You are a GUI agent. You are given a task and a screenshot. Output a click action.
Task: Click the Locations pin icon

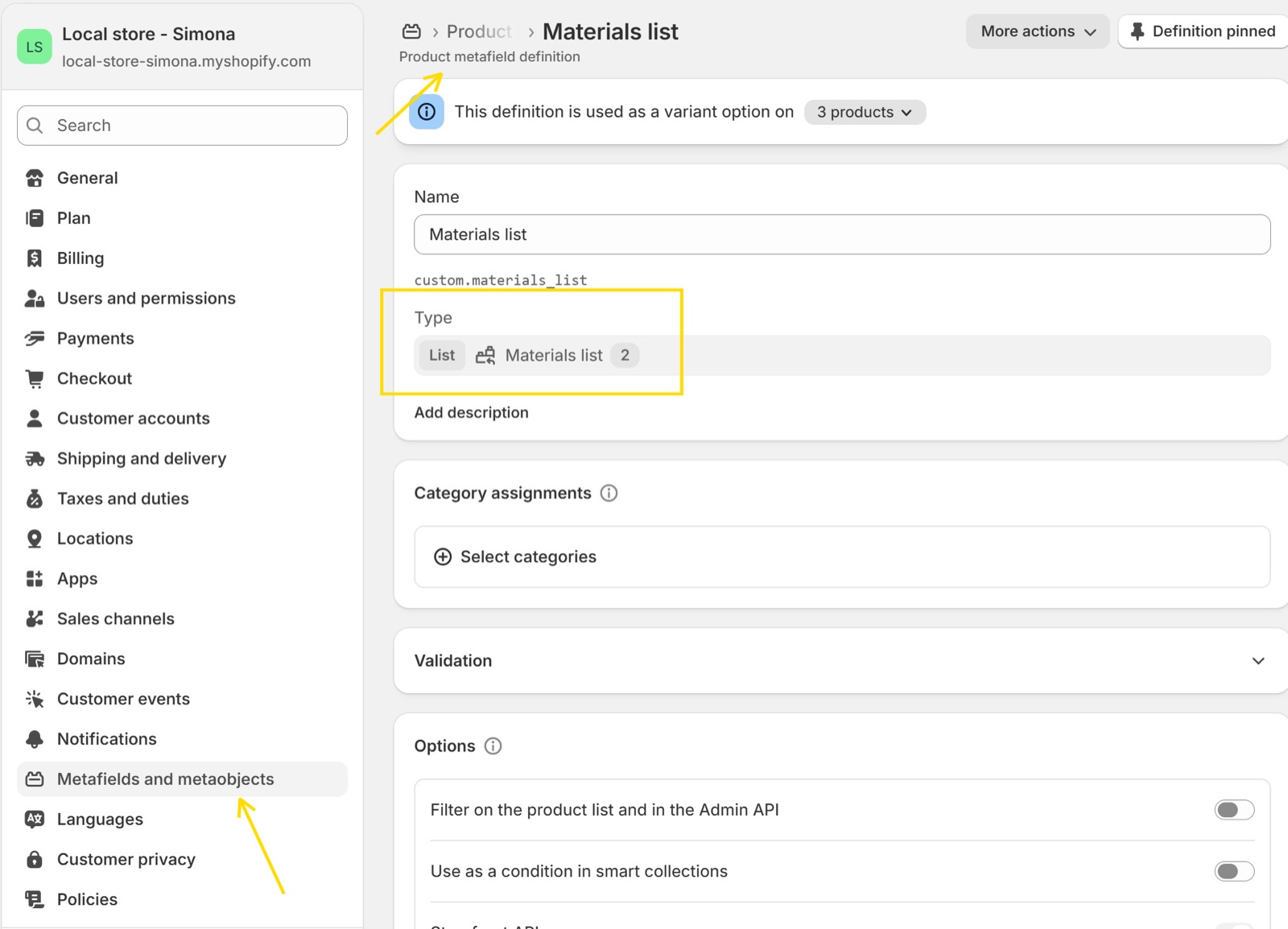click(35, 539)
